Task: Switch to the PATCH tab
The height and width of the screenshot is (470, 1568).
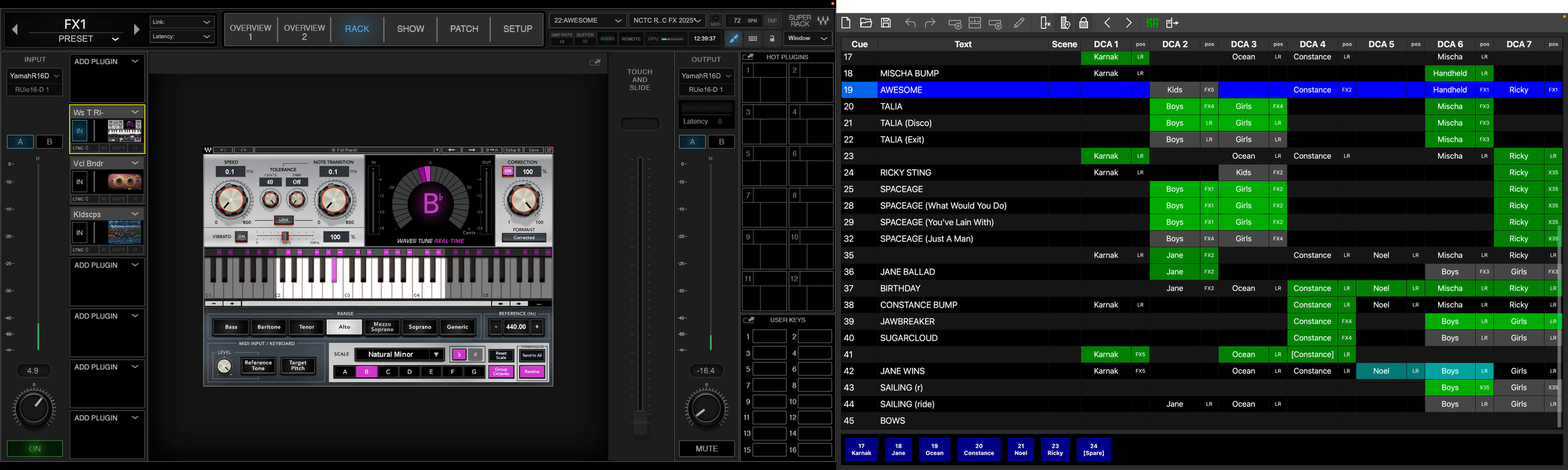Action: 464,29
